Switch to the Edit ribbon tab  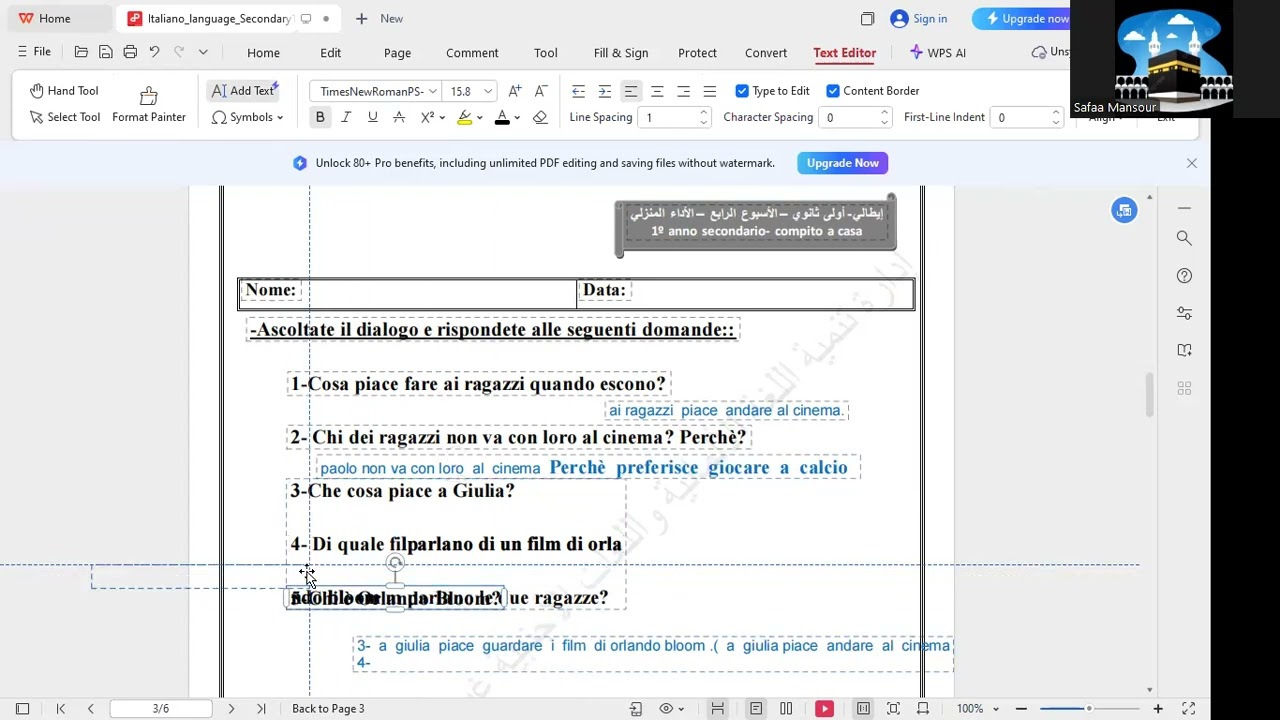(331, 53)
